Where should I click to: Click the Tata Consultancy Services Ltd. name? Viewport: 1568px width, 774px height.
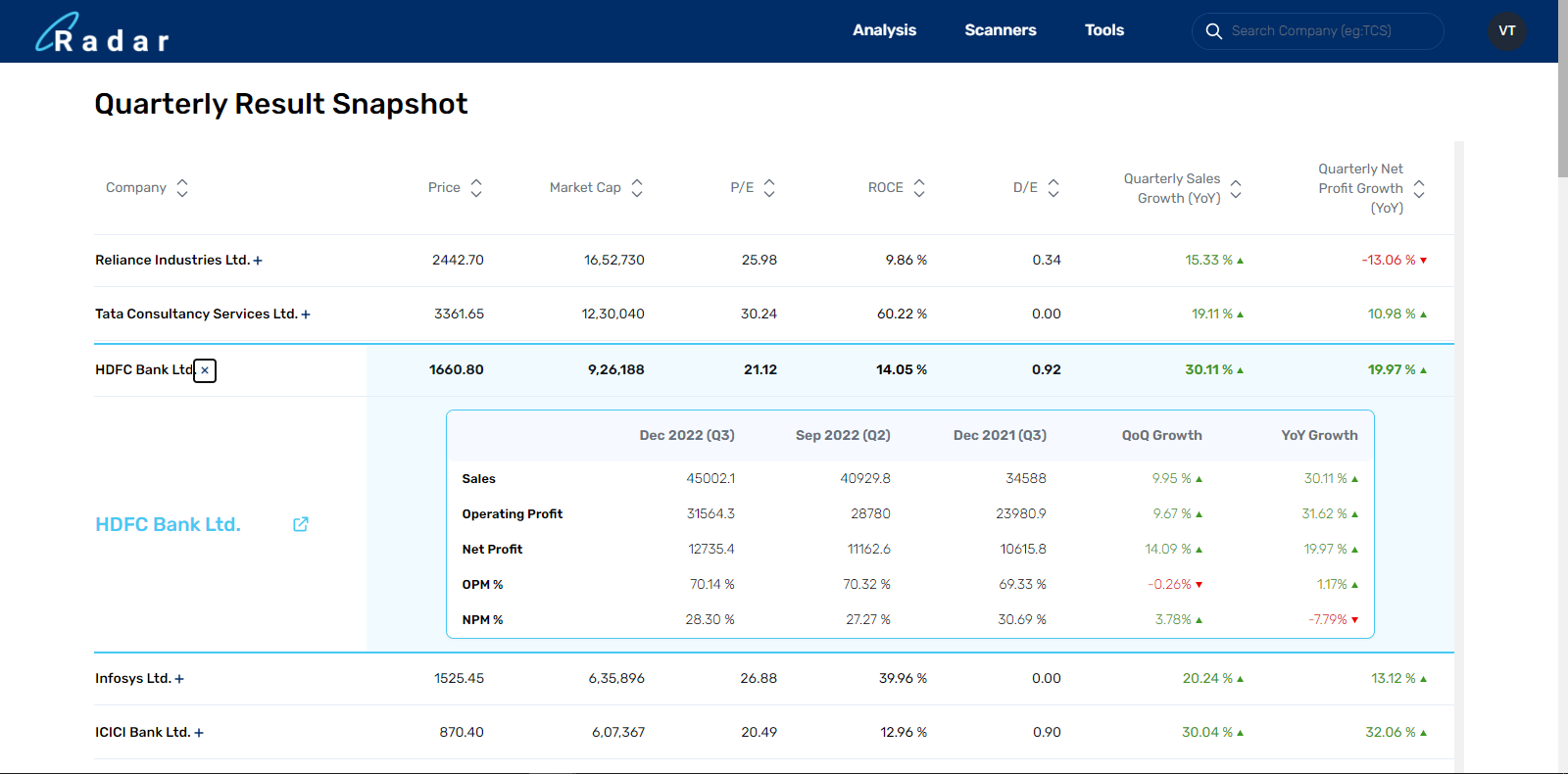pos(196,314)
